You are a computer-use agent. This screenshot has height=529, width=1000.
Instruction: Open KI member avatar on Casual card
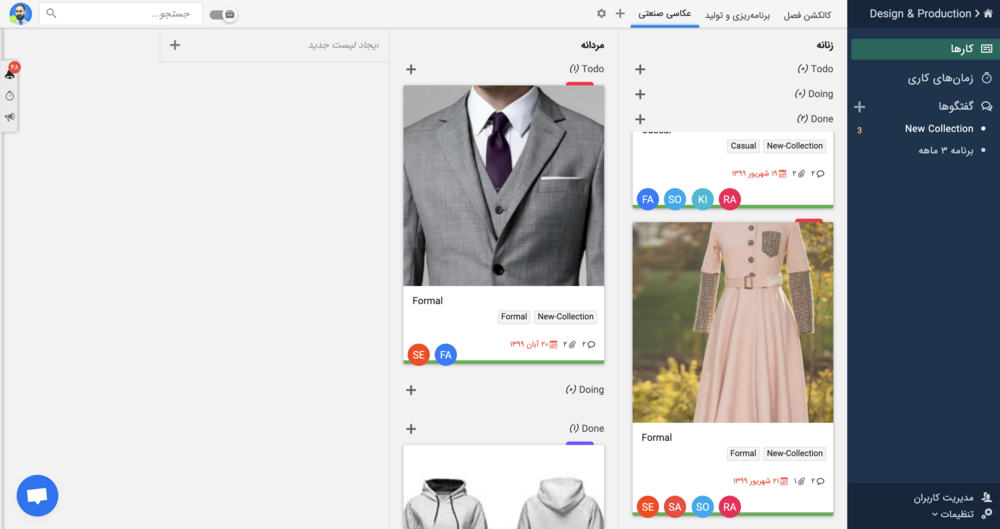point(702,199)
